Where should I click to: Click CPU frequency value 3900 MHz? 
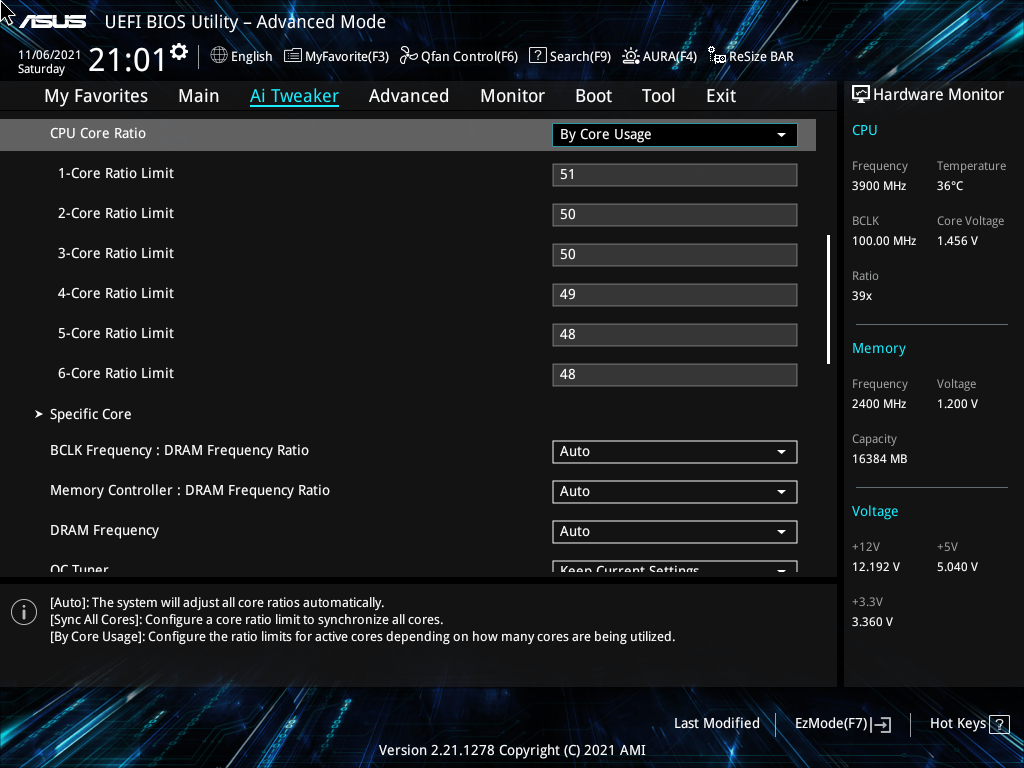click(x=879, y=186)
